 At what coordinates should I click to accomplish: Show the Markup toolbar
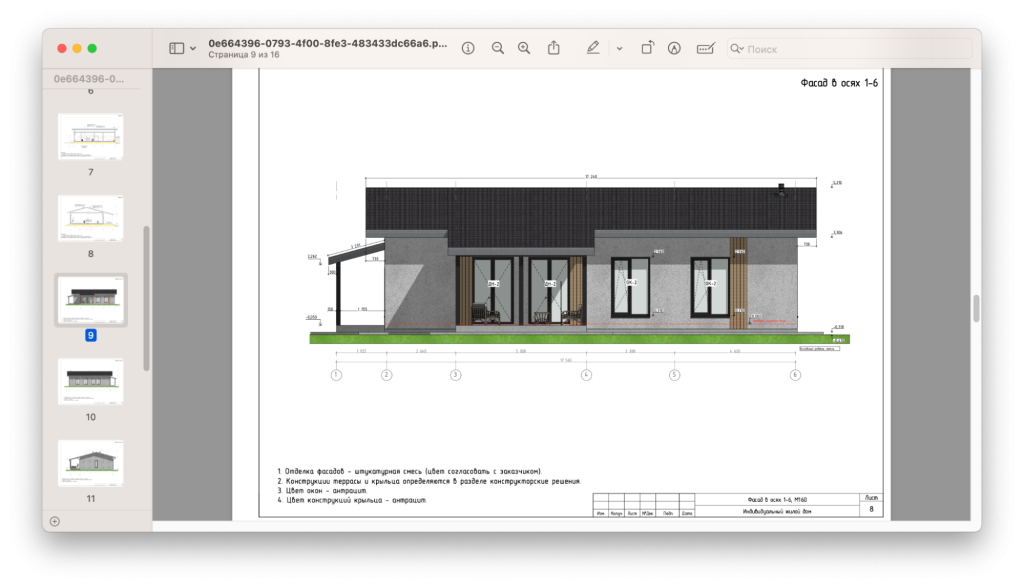click(x=674, y=48)
